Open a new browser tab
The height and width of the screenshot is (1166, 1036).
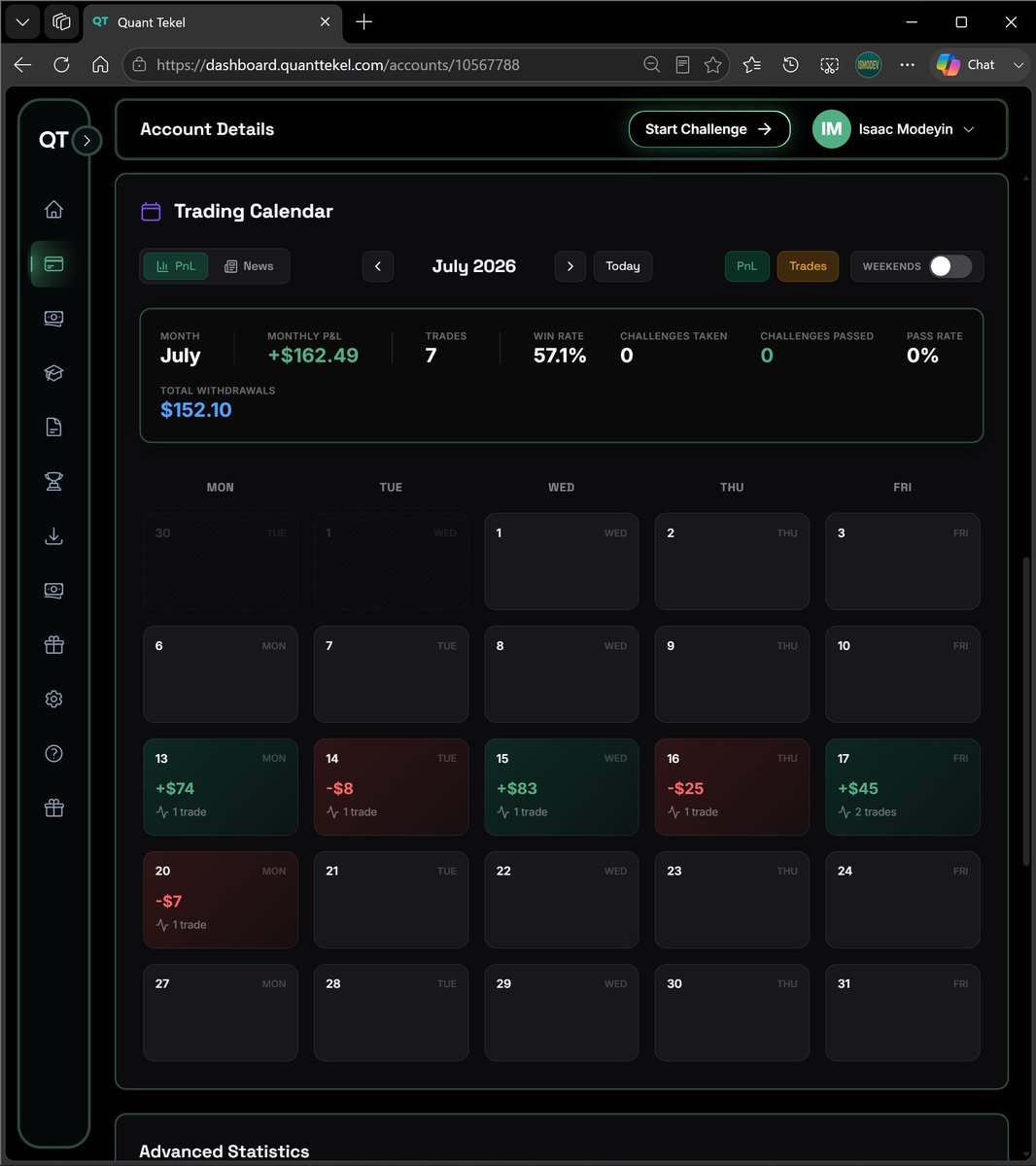[364, 21]
